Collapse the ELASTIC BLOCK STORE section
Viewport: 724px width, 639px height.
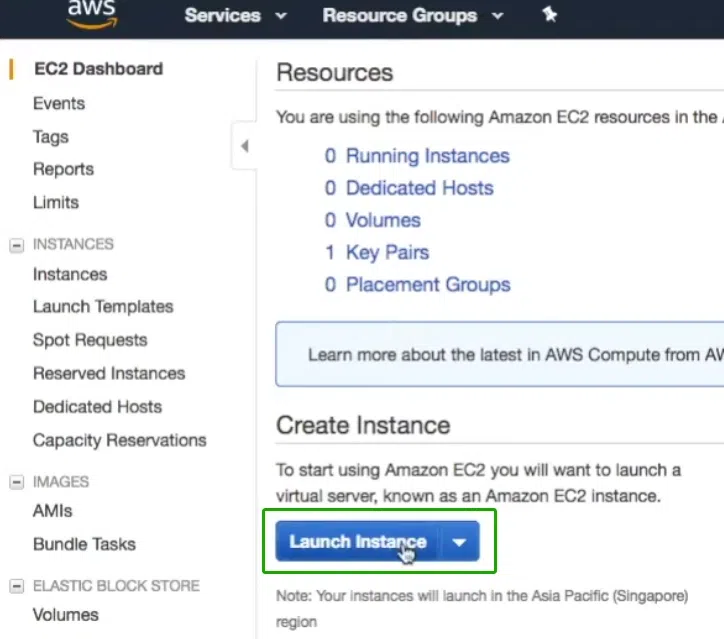coord(16,586)
